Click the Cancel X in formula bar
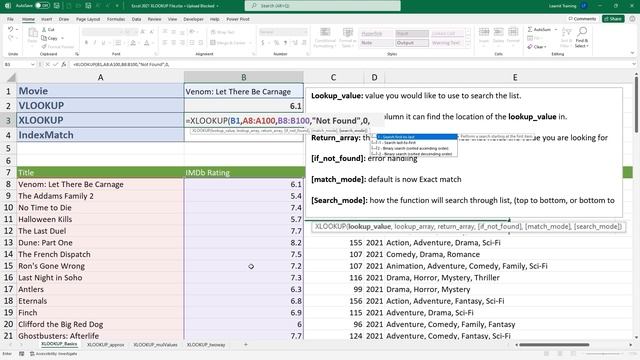The height and width of the screenshot is (360, 640). point(47,64)
